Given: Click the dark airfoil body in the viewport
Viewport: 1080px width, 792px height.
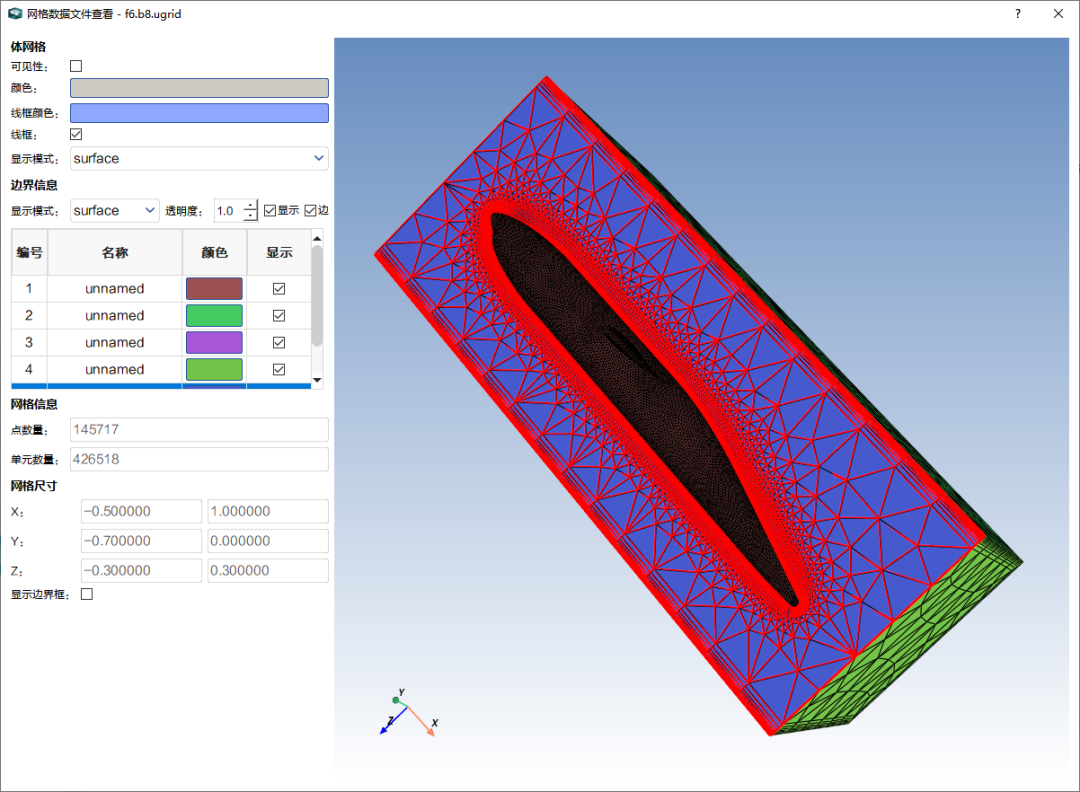Looking at the screenshot, I should pos(641,406).
